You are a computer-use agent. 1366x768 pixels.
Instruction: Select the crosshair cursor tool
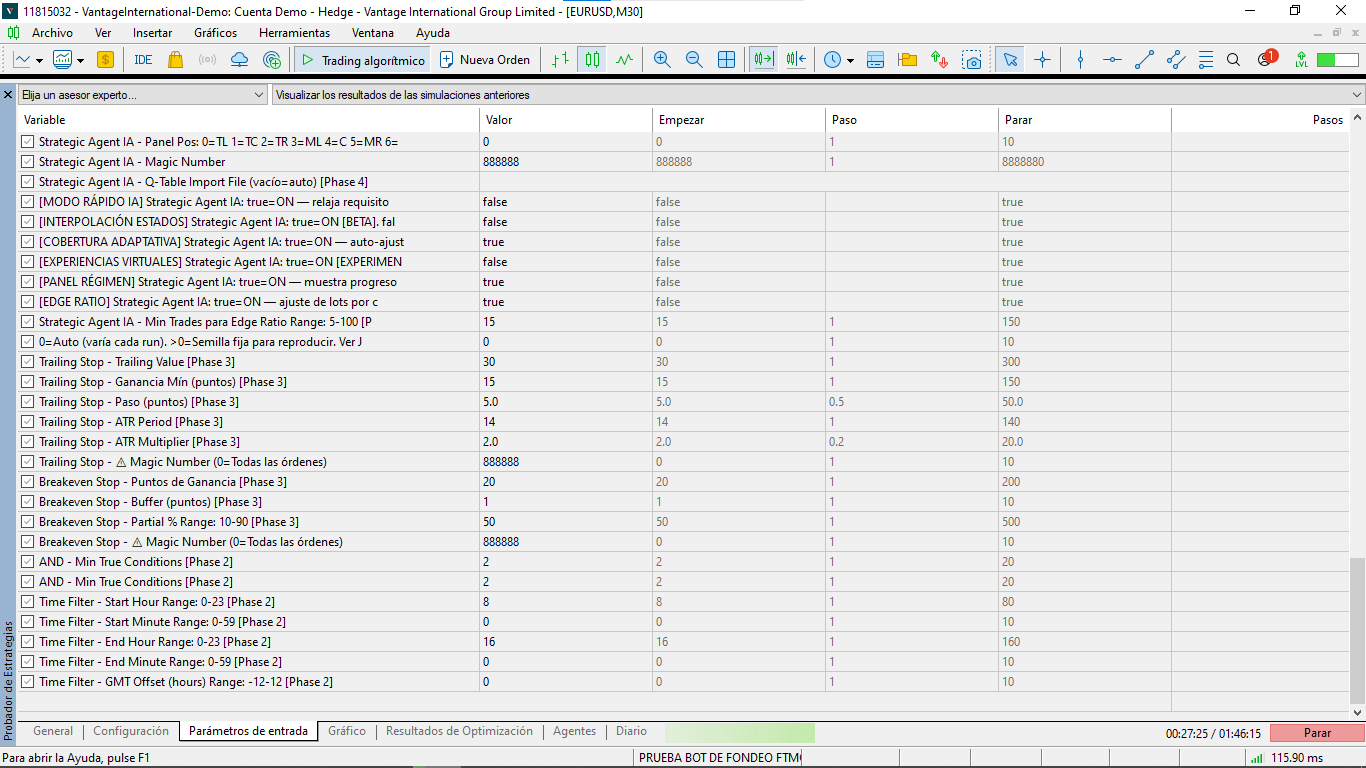coord(1043,60)
